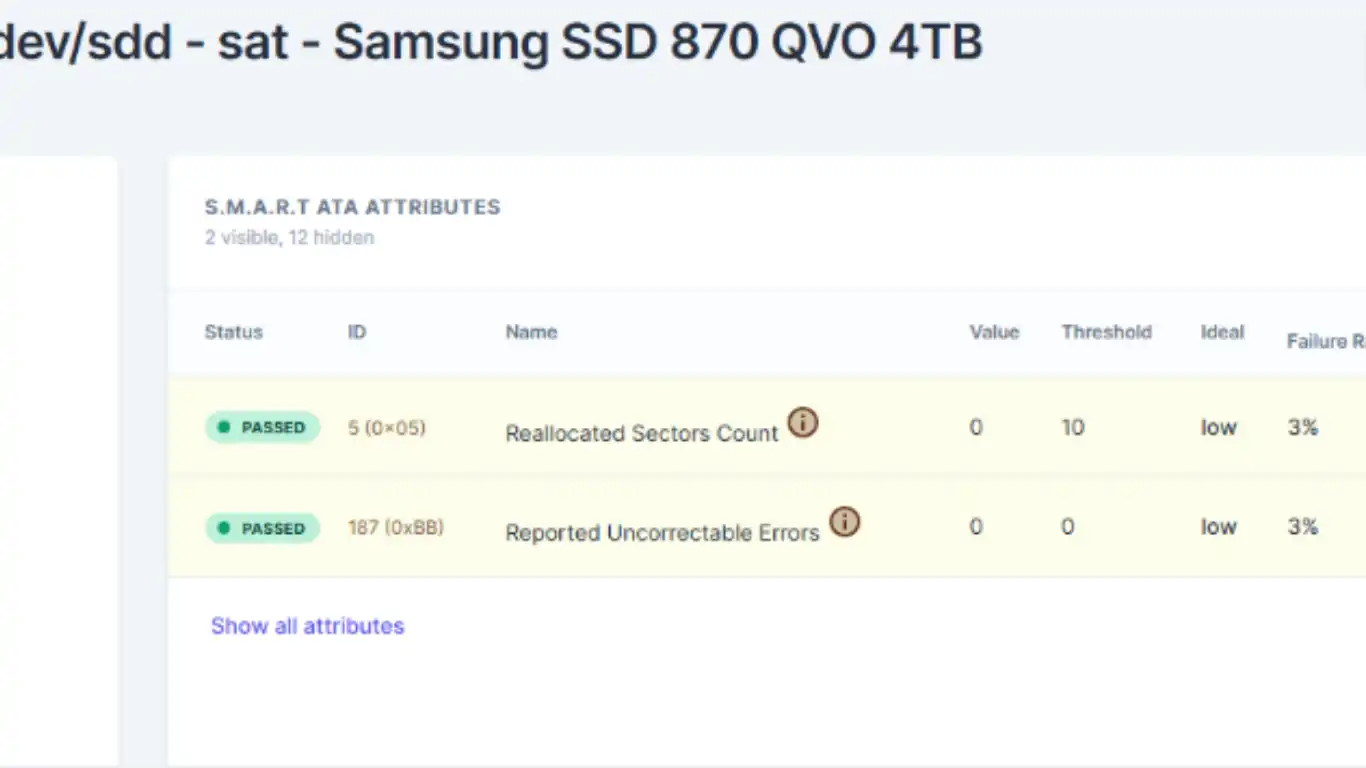Expand the Reallocated Sectors Count row

[x=641, y=433]
